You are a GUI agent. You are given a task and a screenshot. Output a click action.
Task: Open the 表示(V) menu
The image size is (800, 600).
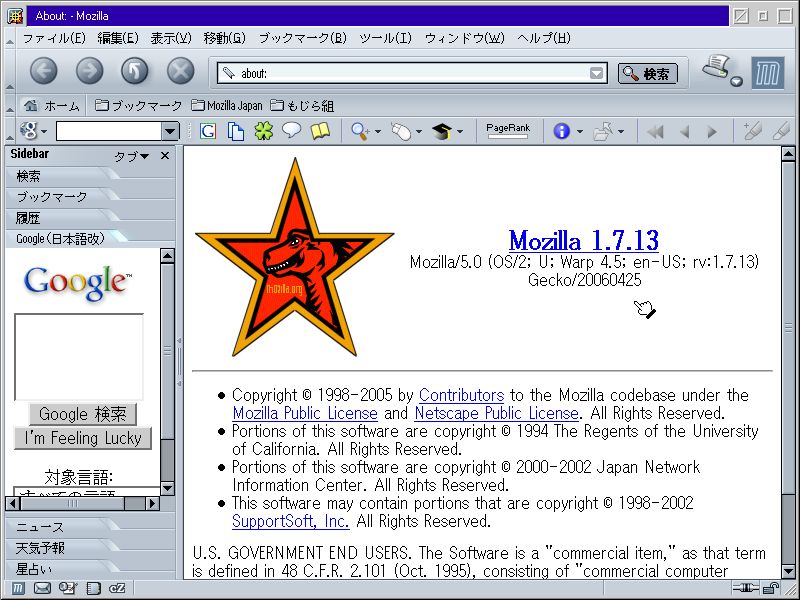pos(171,38)
